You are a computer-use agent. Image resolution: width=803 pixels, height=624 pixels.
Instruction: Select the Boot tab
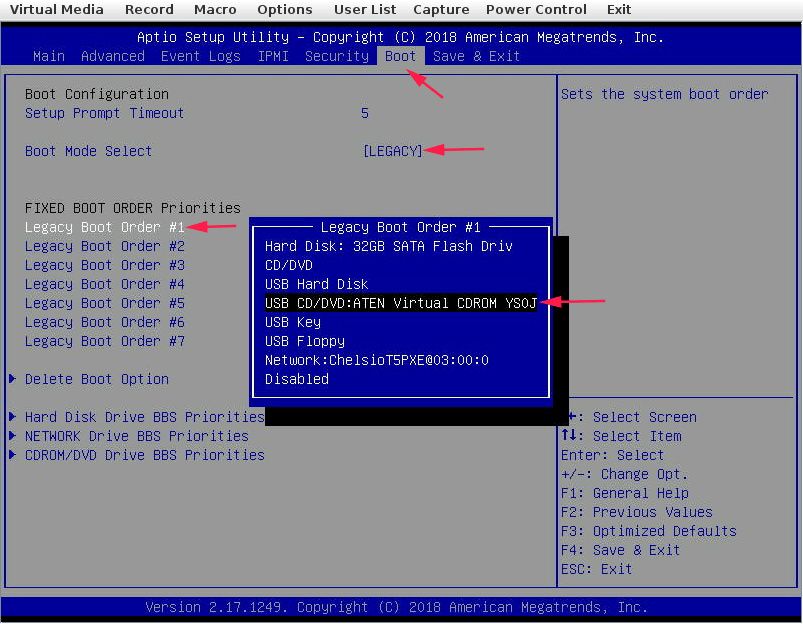400,56
